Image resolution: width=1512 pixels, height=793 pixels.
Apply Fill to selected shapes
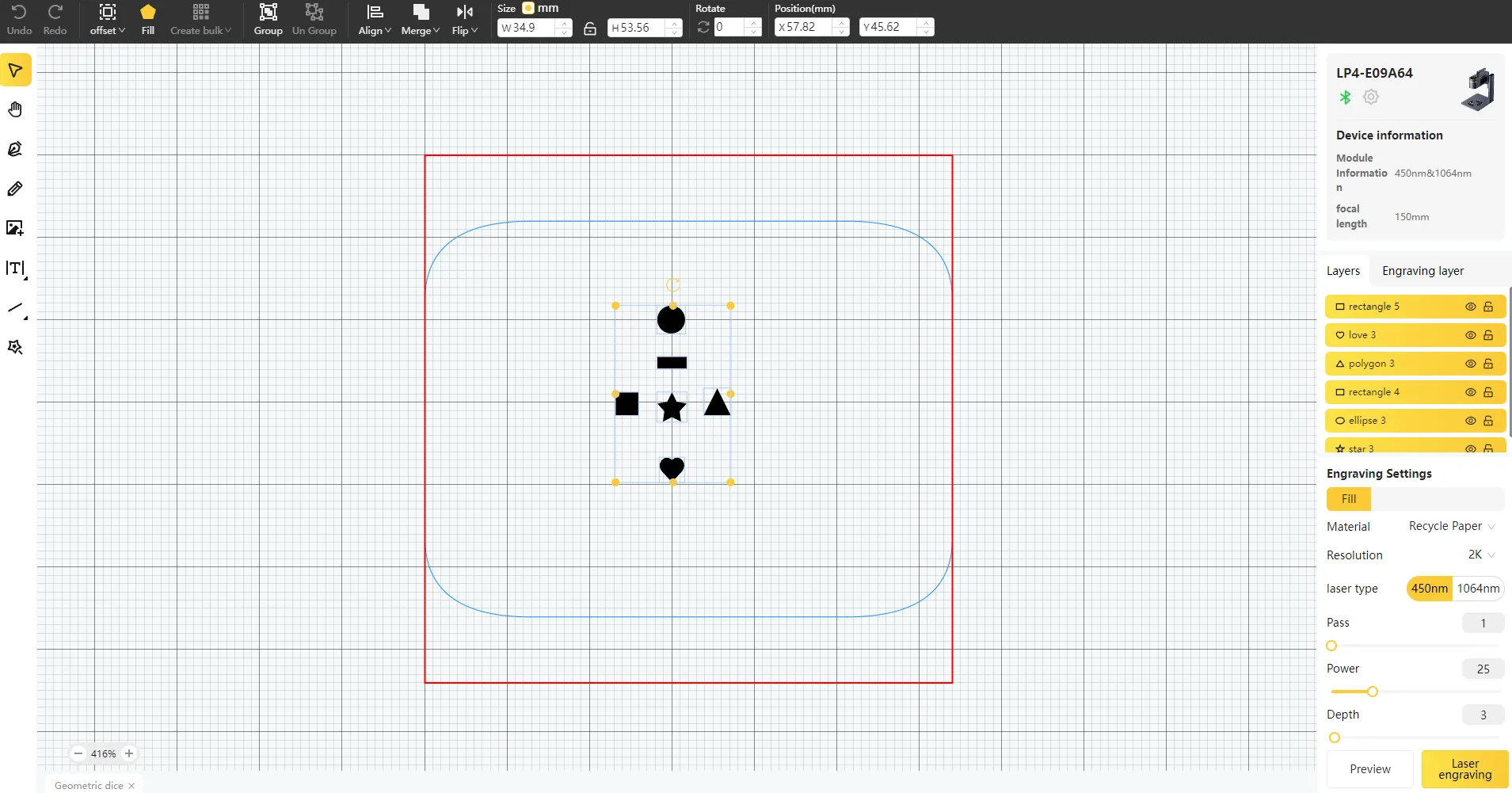(x=148, y=20)
